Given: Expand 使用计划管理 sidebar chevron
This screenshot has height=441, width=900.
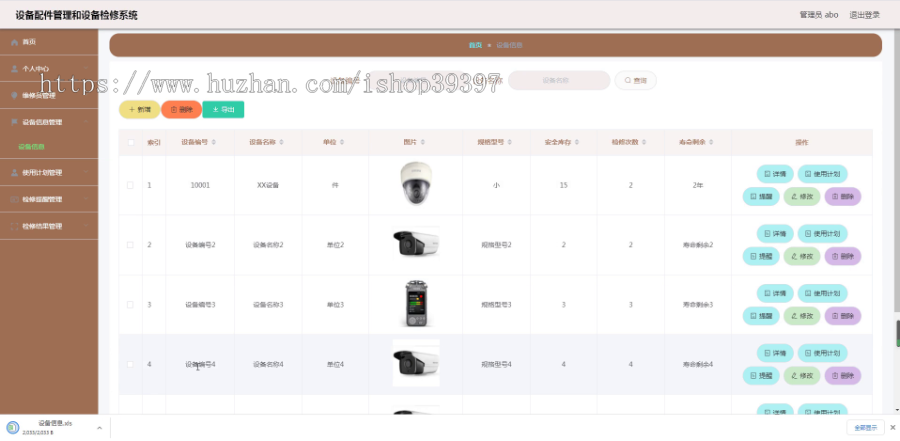Looking at the screenshot, I should (86, 172).
